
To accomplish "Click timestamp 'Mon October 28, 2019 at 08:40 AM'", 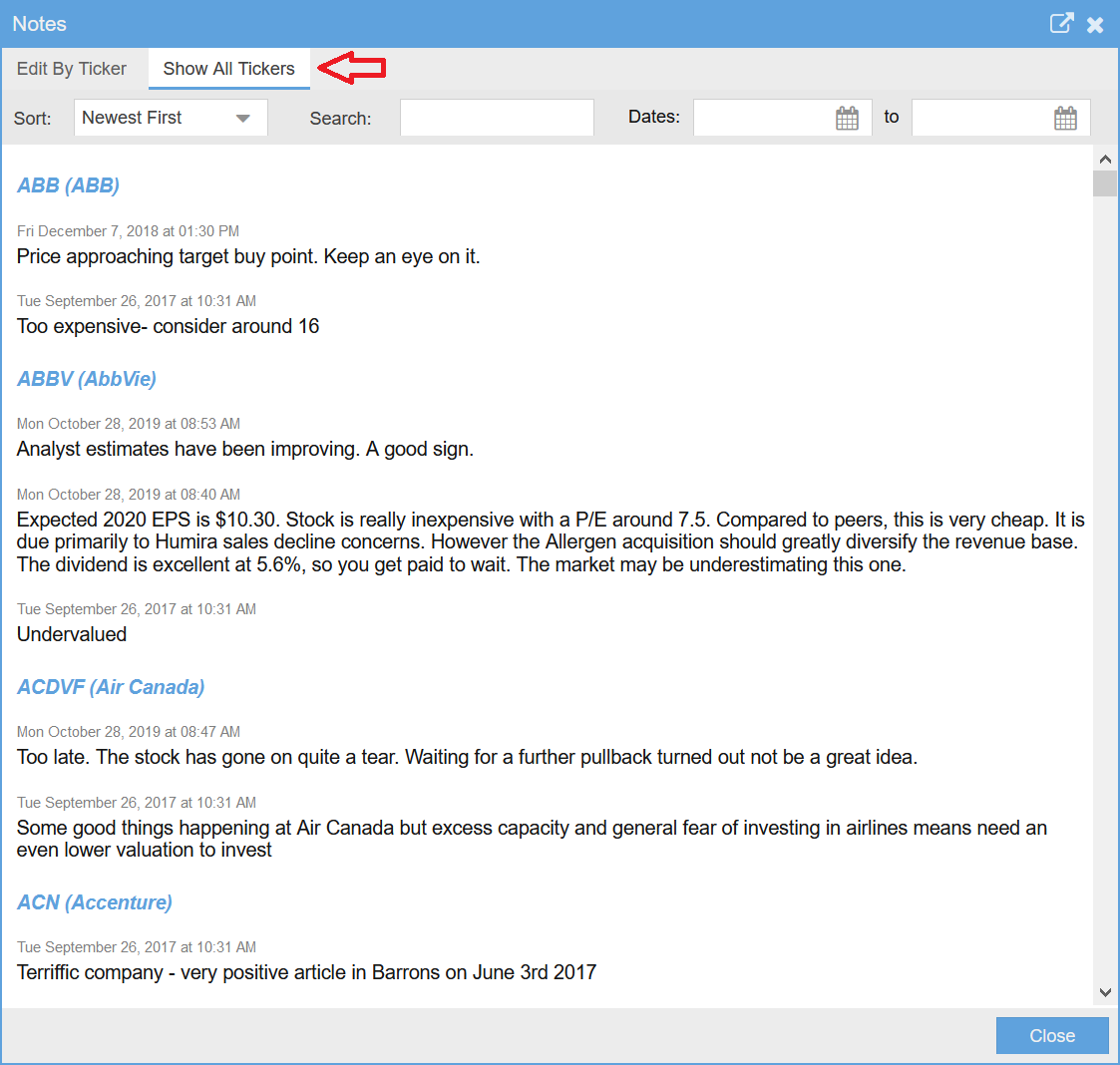I will (x=129, y=495).
